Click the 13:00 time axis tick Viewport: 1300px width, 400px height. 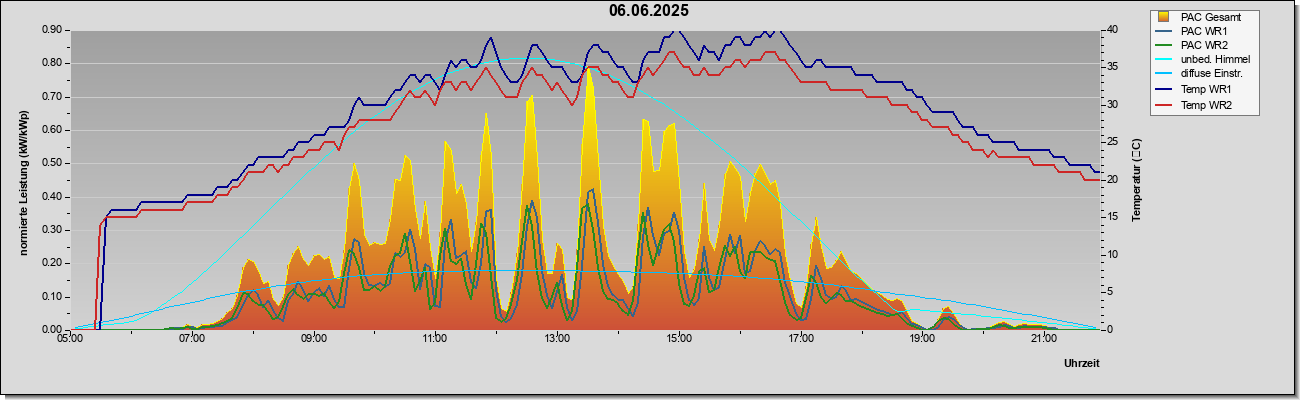pos(557,340)
